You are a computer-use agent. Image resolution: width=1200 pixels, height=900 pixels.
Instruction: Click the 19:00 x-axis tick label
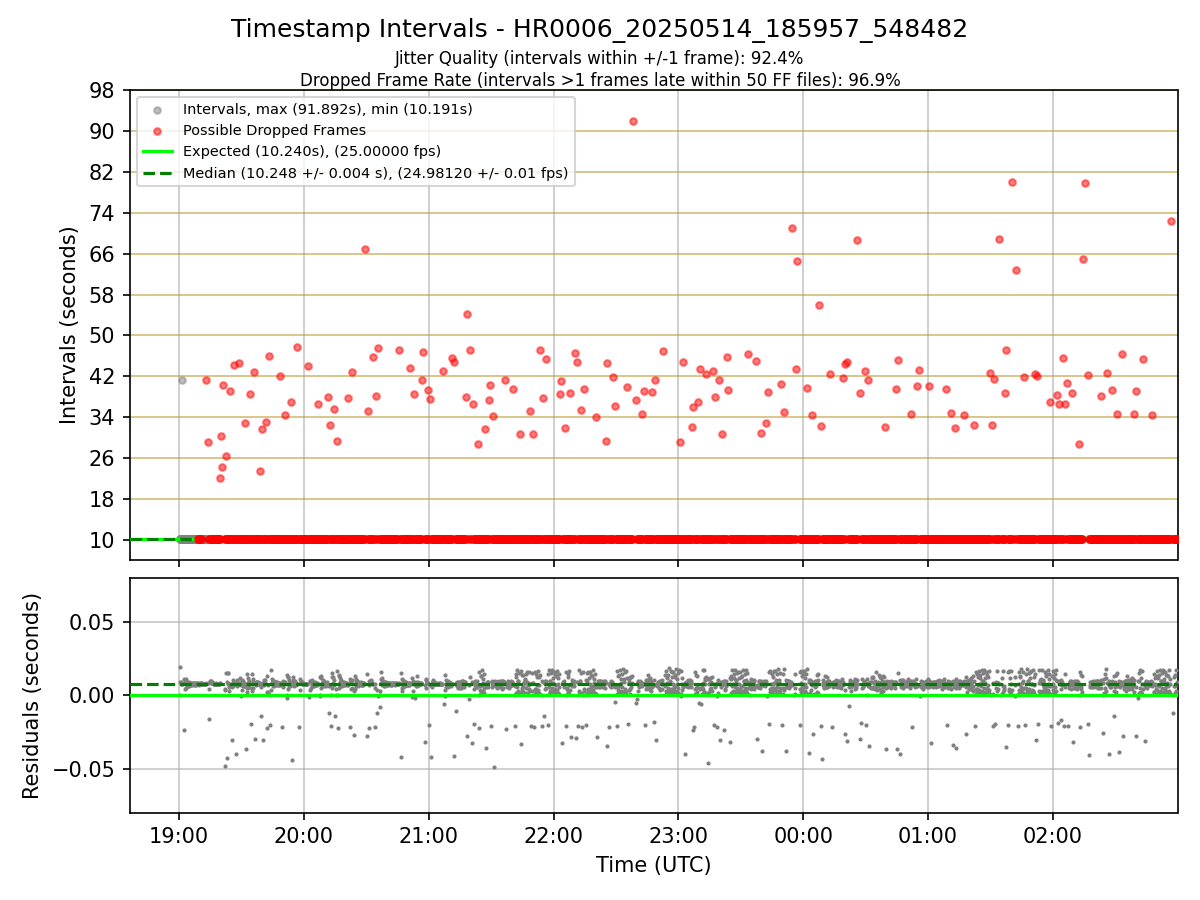click(x=179, y=835)
